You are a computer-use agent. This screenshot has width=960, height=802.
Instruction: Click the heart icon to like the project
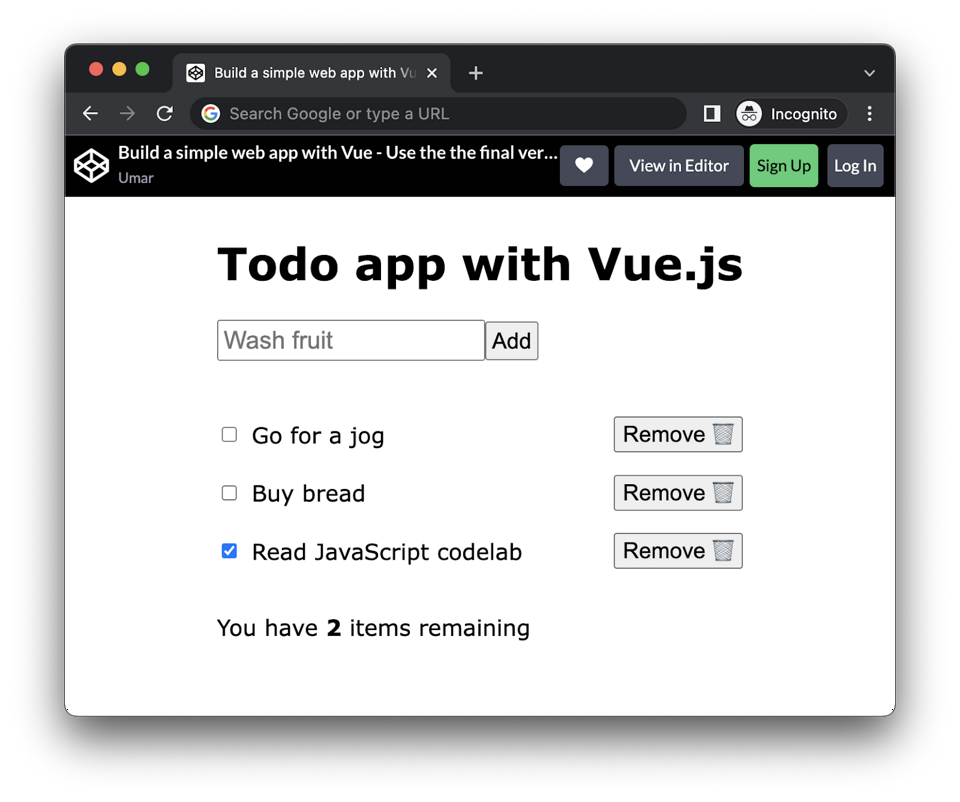[x=584, y=165]
